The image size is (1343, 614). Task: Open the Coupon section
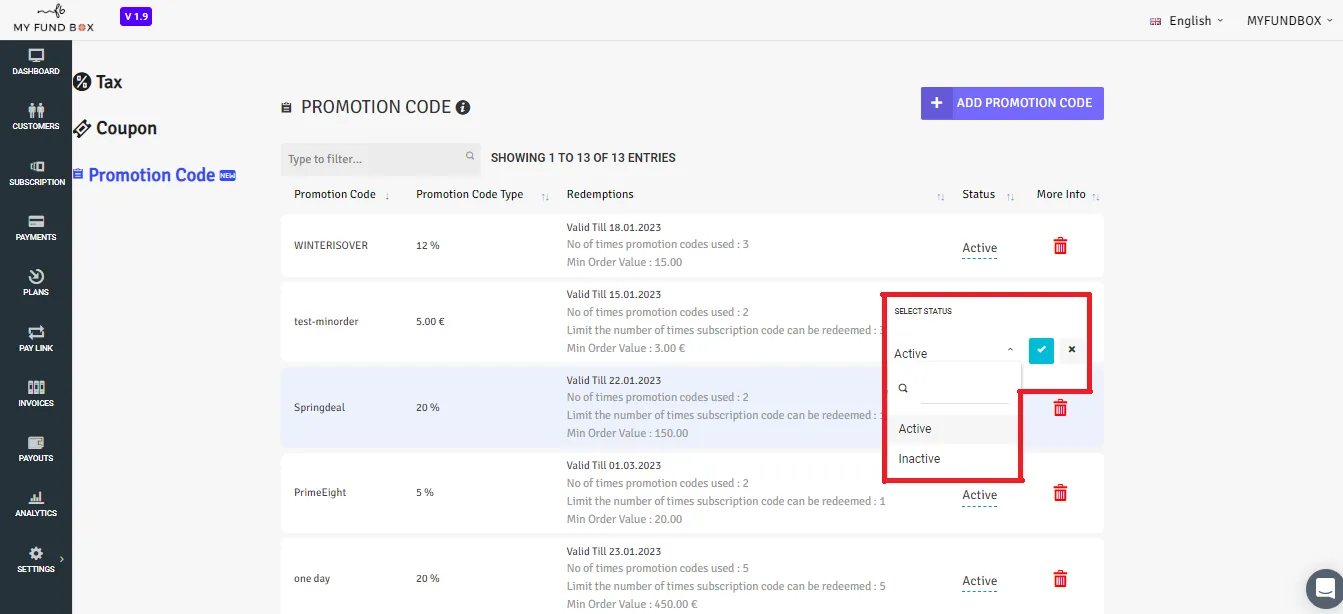pyautogui.click(x=115, y=128)
